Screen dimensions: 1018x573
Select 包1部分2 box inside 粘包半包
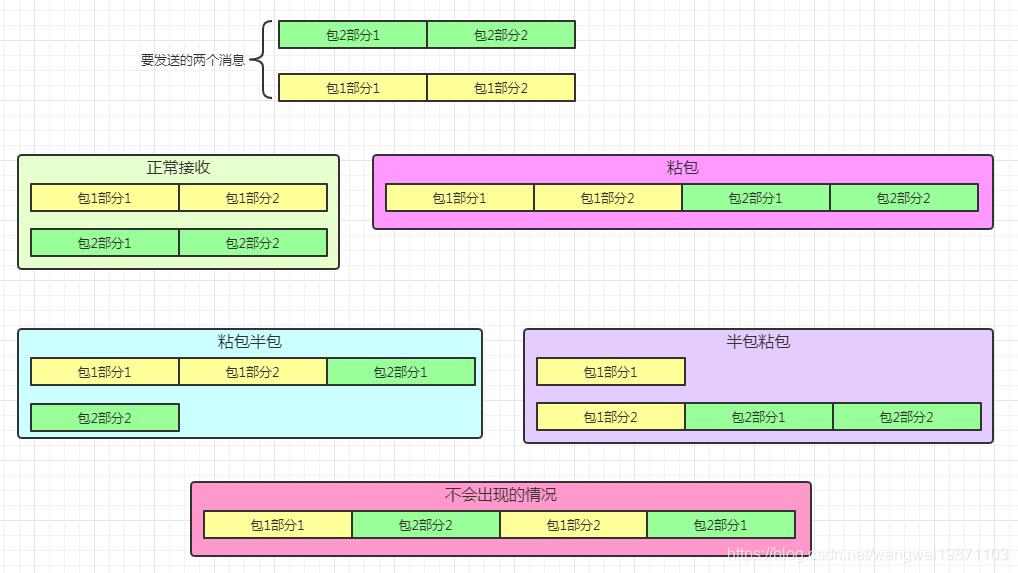tap(253, 372)
